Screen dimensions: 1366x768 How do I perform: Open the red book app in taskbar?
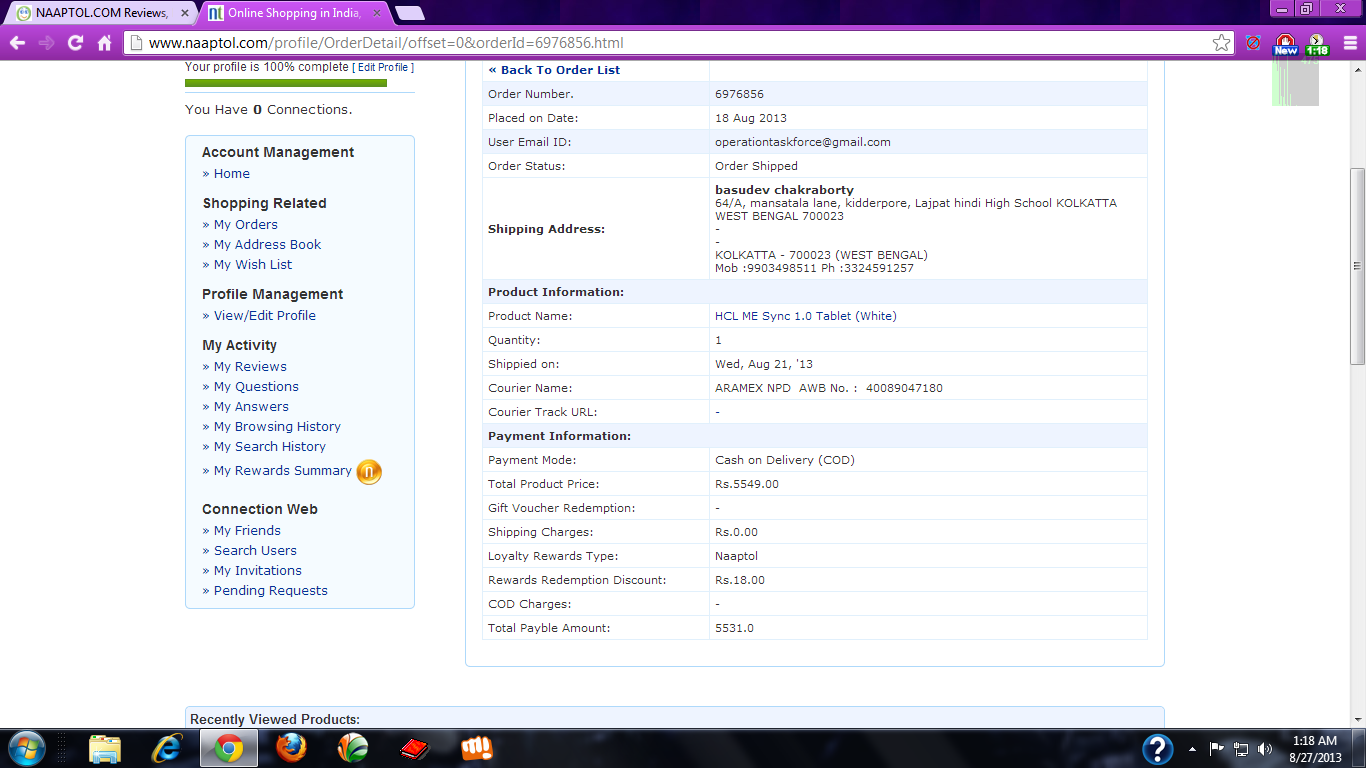[414, 748]
